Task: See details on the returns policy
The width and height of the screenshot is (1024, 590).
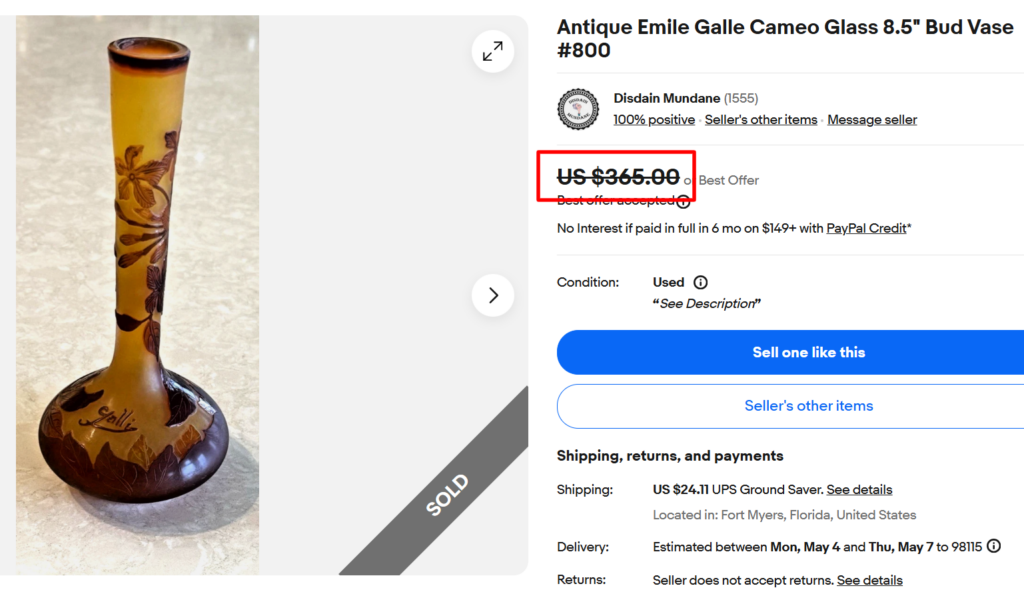Action: point(869,580)
